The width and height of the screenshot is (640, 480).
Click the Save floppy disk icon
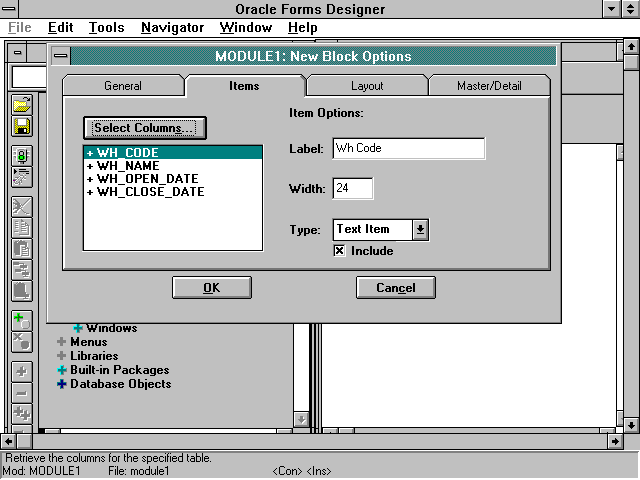click(x=21, y=126)
